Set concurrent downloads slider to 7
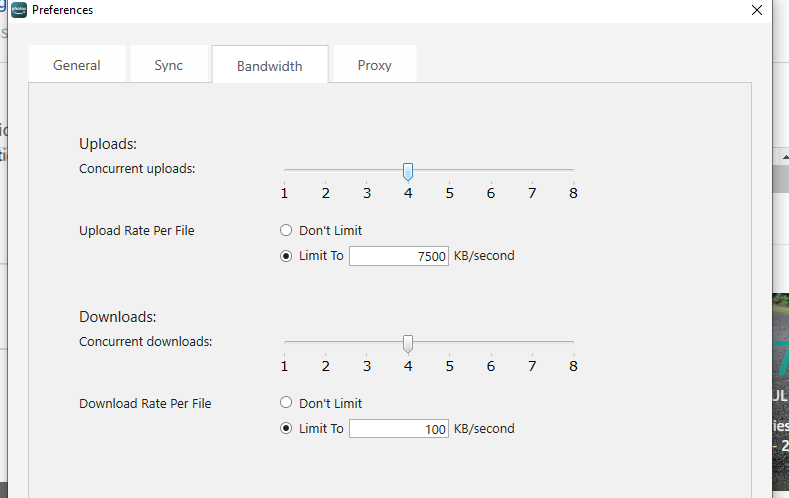The height and width of the screenshot is (498, 789). tap(532, 343)
